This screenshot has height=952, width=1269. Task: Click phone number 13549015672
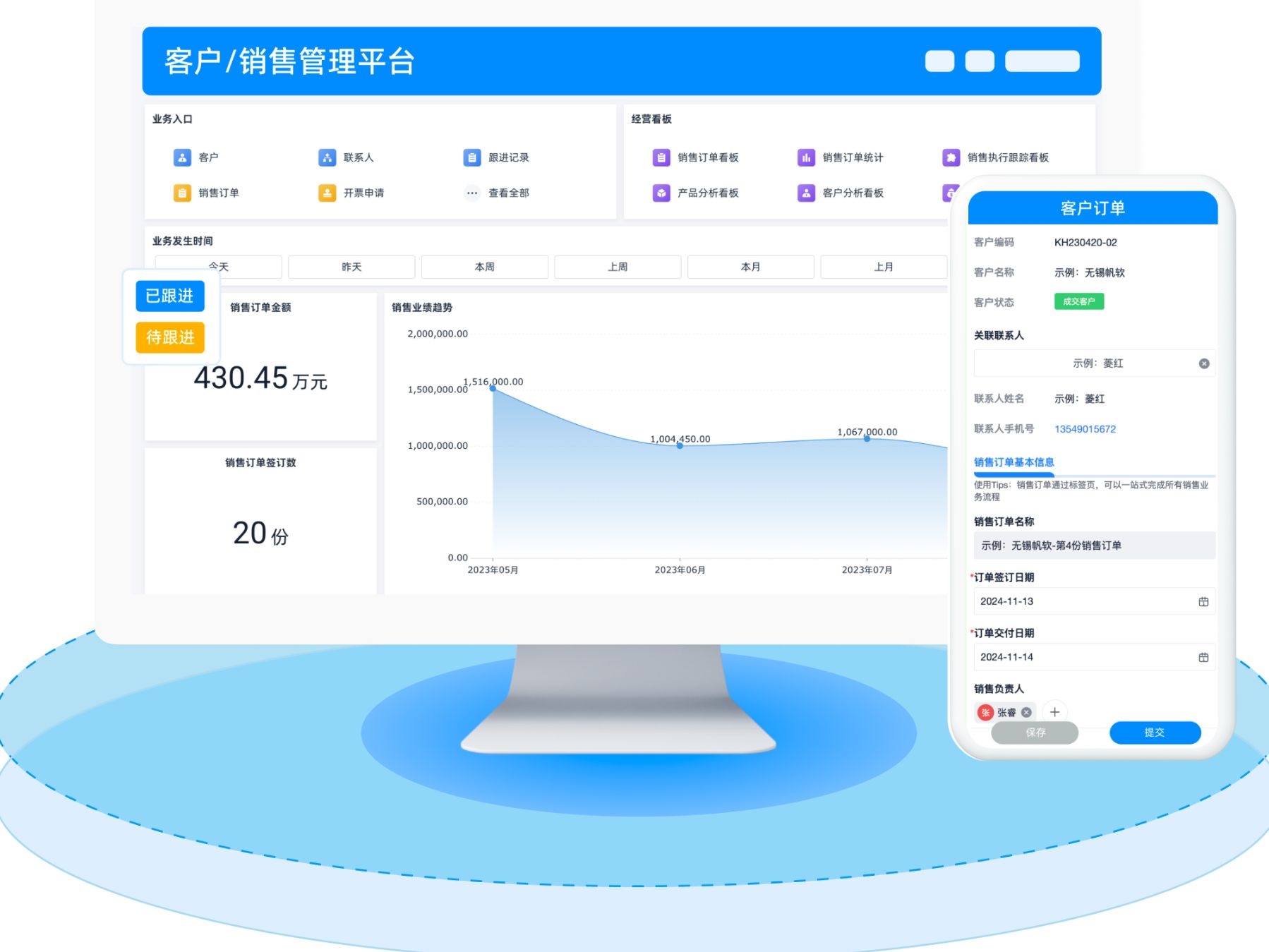(1085, 429)
